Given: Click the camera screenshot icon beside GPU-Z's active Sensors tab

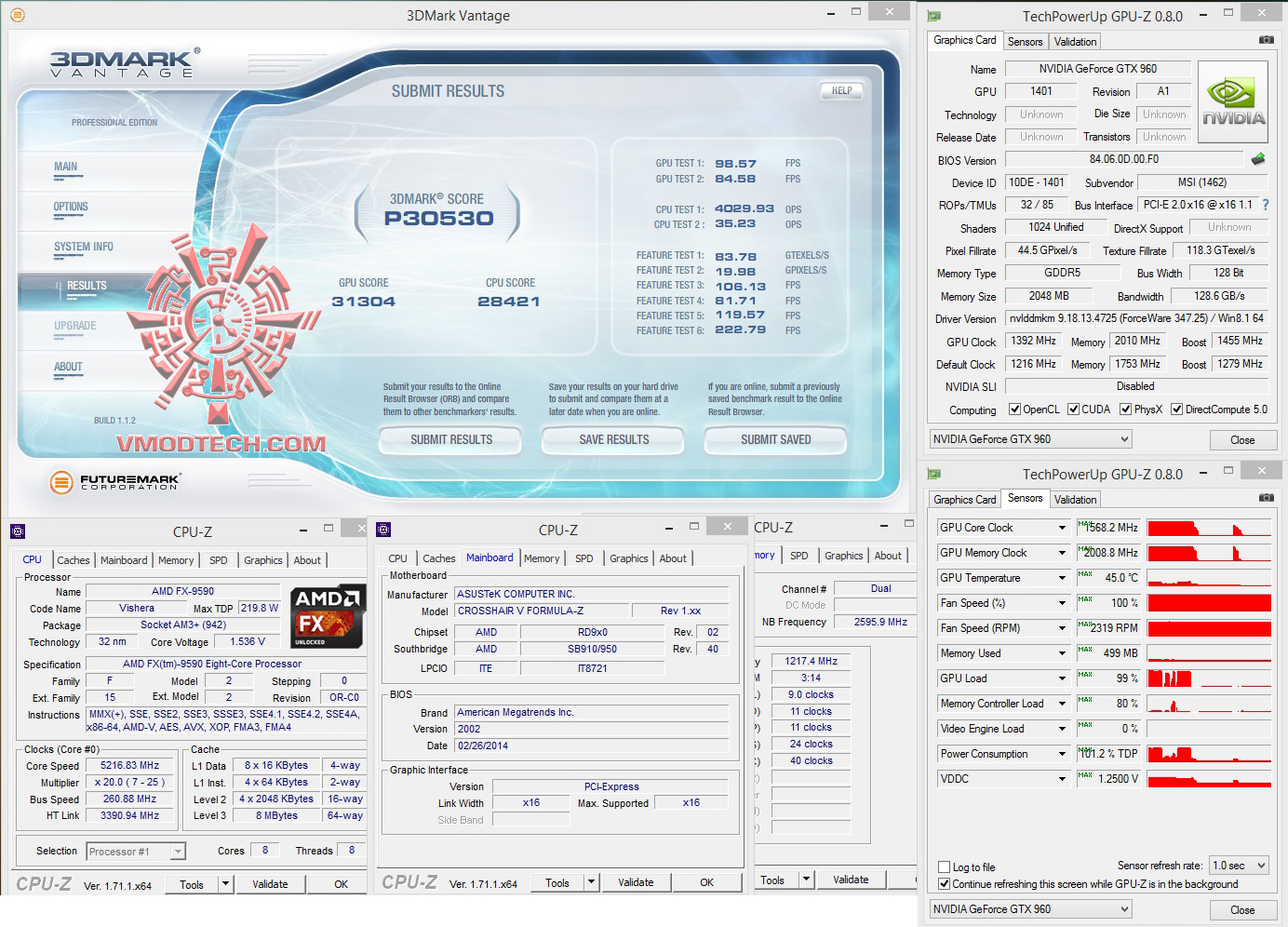Looking at the screenshot, I should tap(1266, 498).
